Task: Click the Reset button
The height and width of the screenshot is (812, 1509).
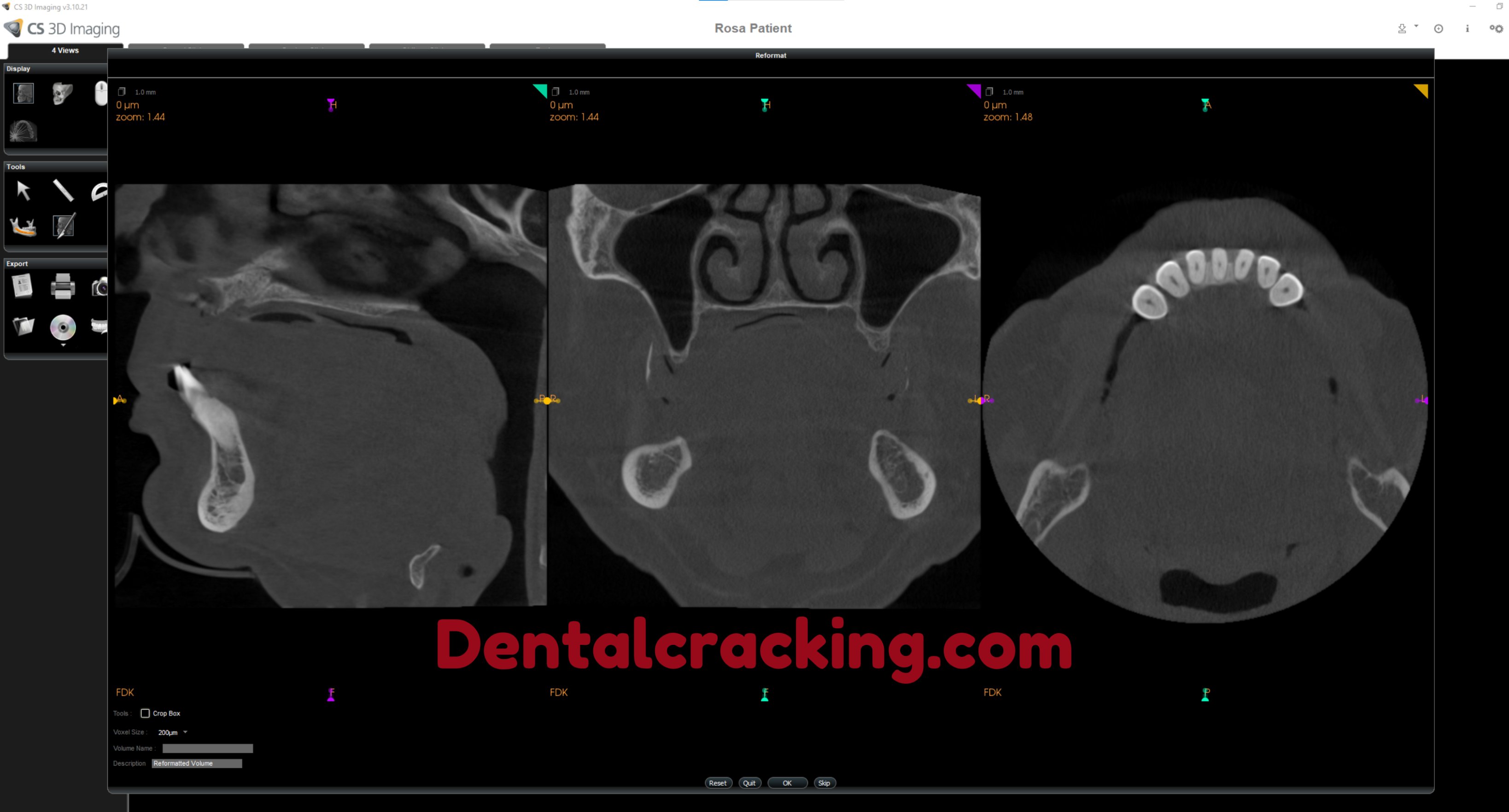Action: pyautogui.click(x=718, y=783)
